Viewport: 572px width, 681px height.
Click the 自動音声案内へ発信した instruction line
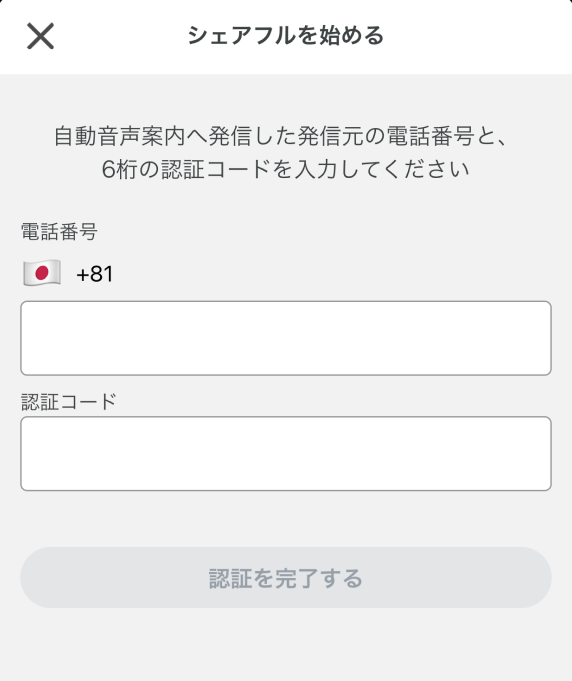[x=281, y=136]
